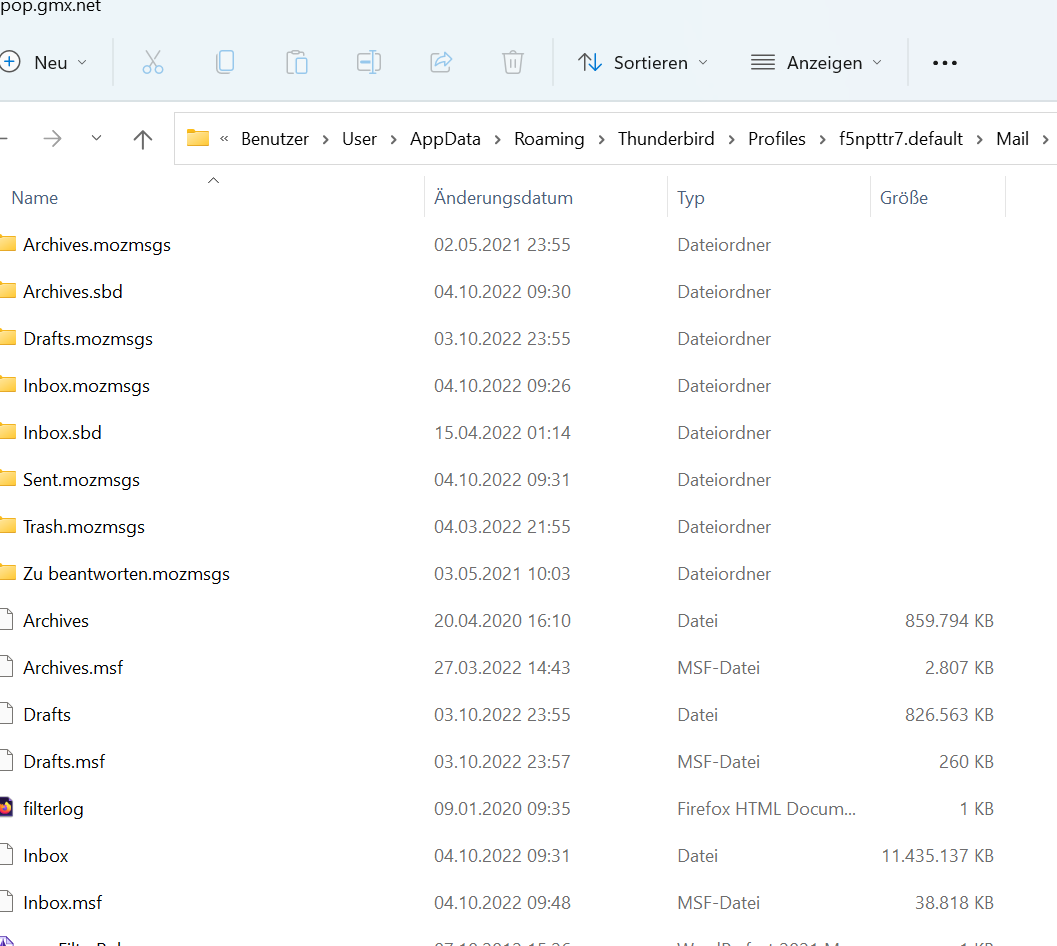Sort by Änderungsdatum column header
The width and height of the screenshot is (1057, 946).
tap(503, 198)
